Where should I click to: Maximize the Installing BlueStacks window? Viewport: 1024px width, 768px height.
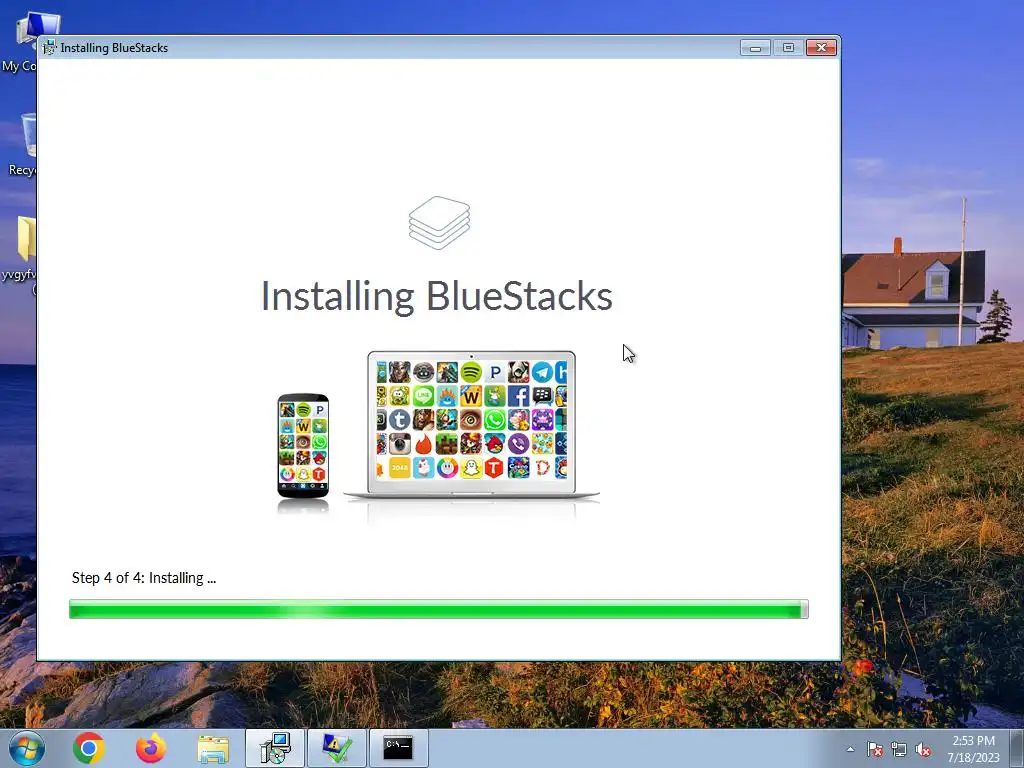(788, 48)
